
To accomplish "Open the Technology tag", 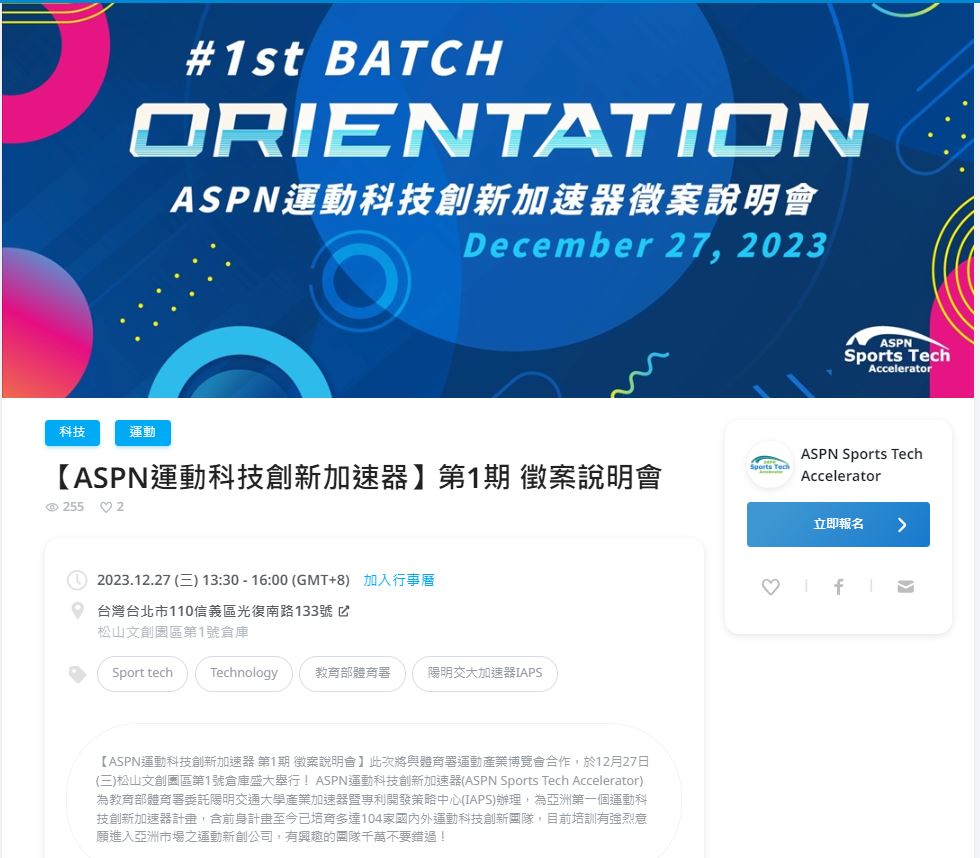I will 244,673.
